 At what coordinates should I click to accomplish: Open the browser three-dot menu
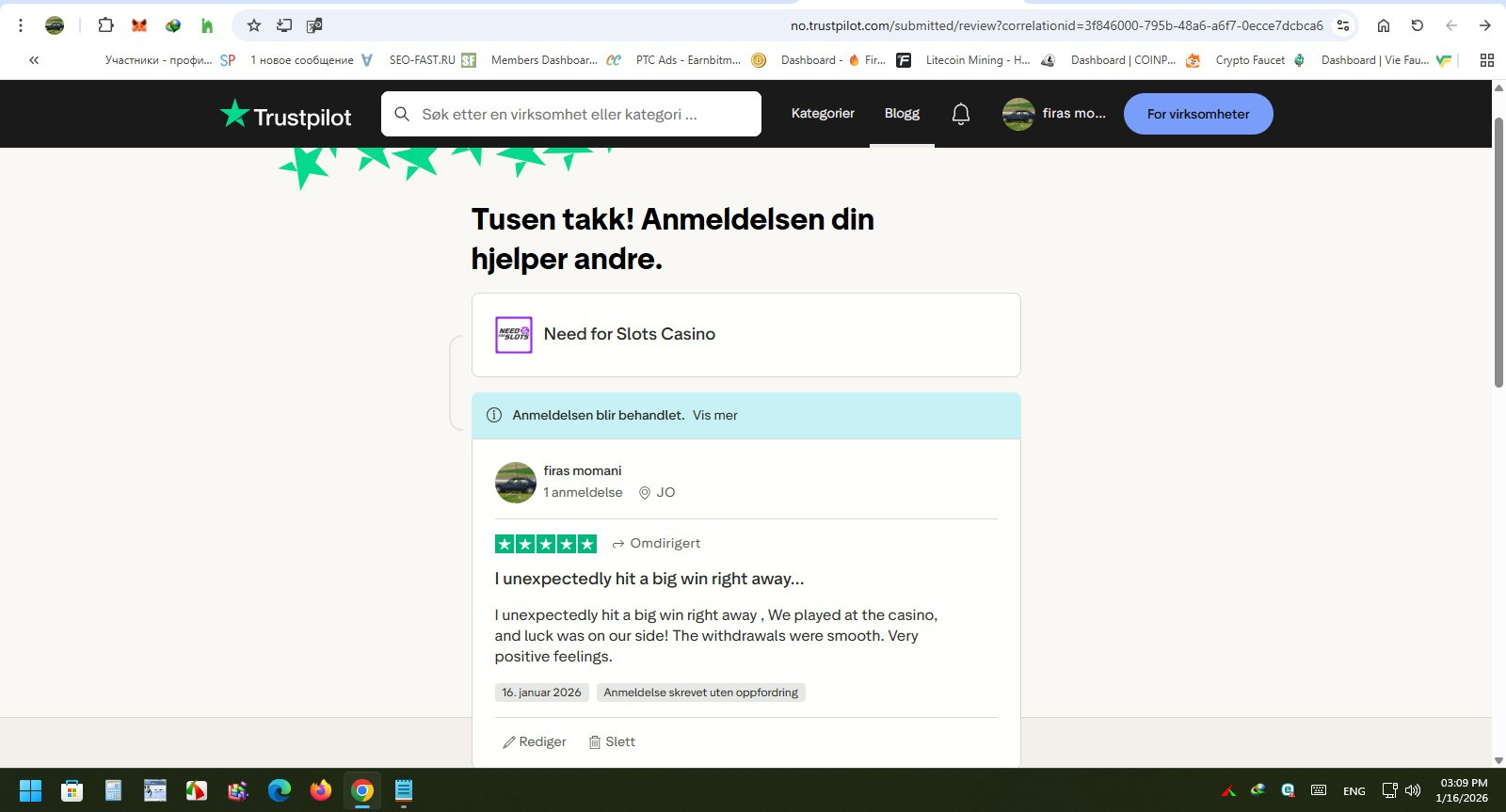tap(21, 25)
